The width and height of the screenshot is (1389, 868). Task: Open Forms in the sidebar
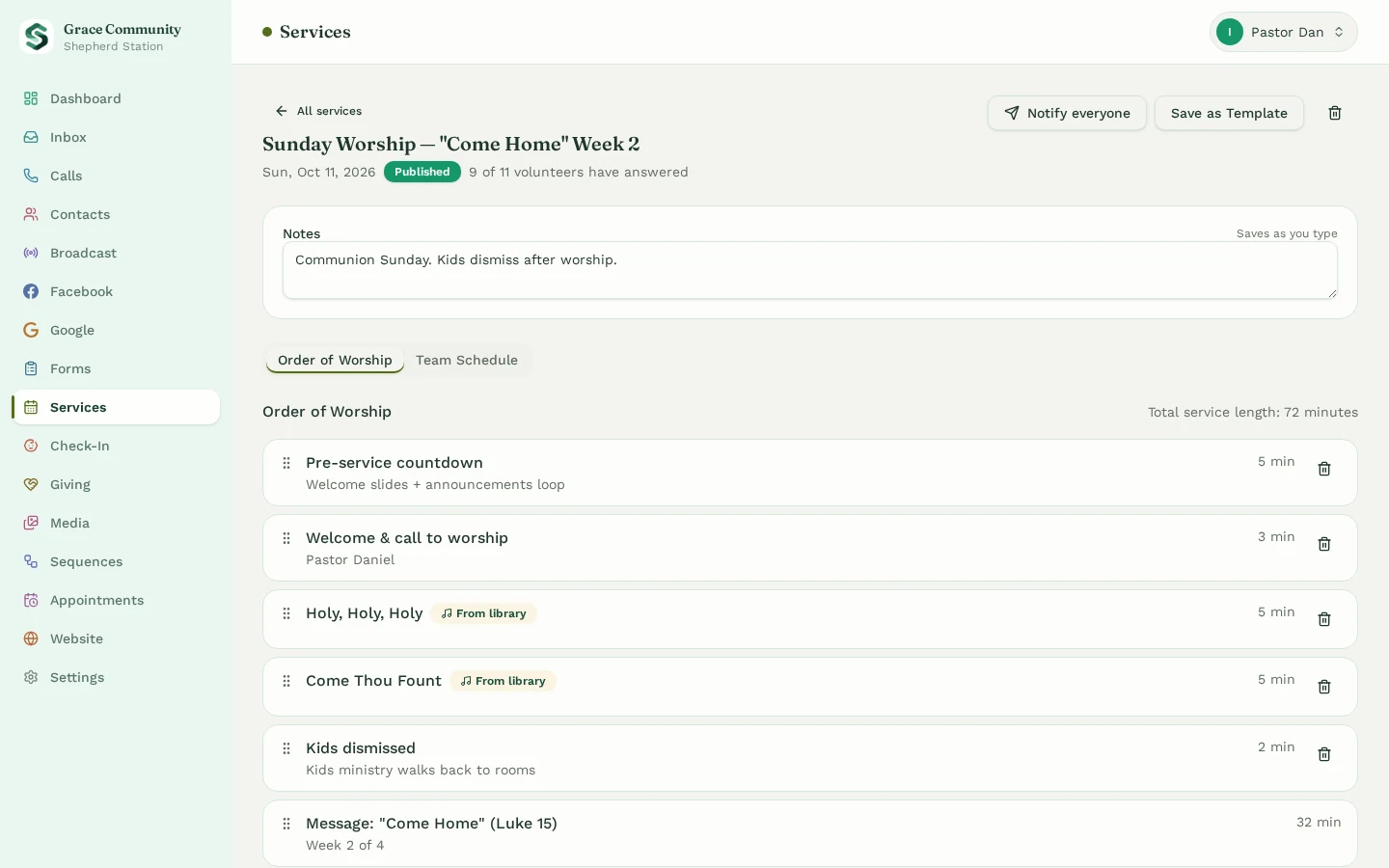point(116,368)
